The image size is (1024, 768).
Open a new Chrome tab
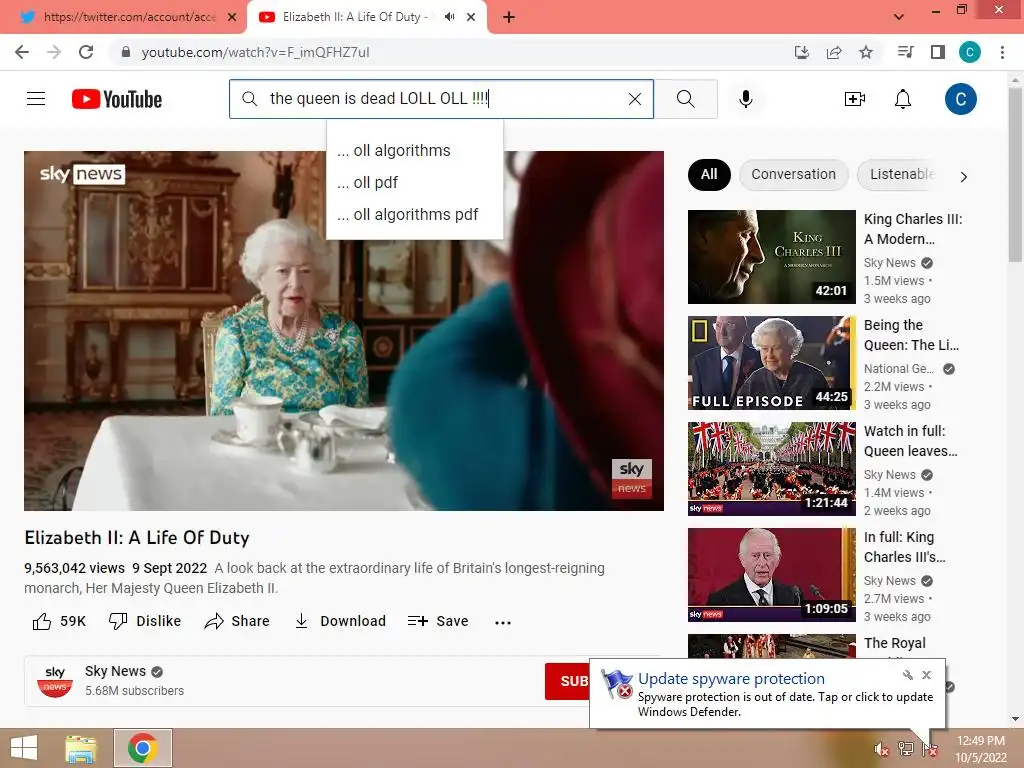(509, 17)
